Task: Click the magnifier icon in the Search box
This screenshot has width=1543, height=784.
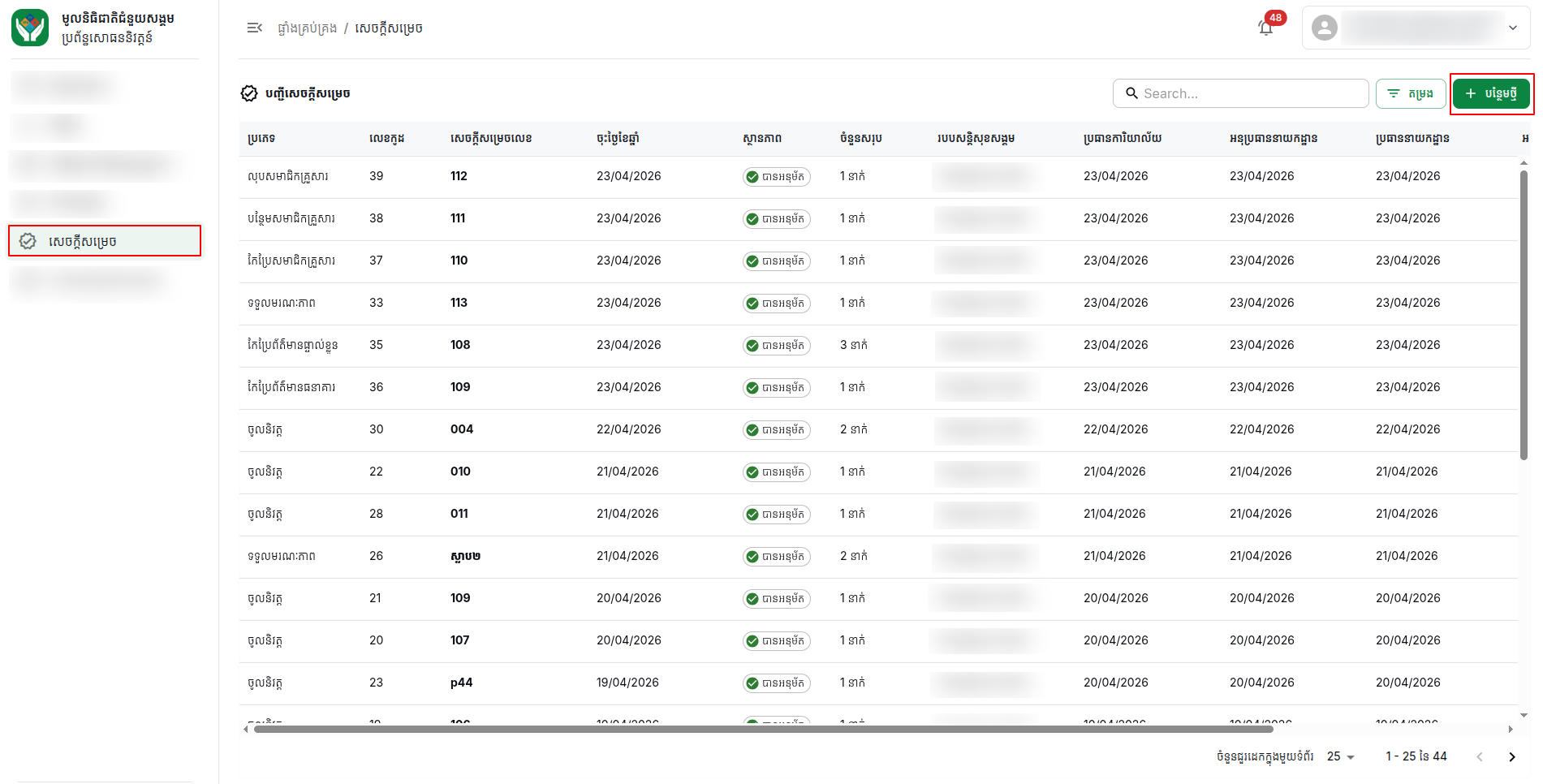Action: tap(1131, 93)
